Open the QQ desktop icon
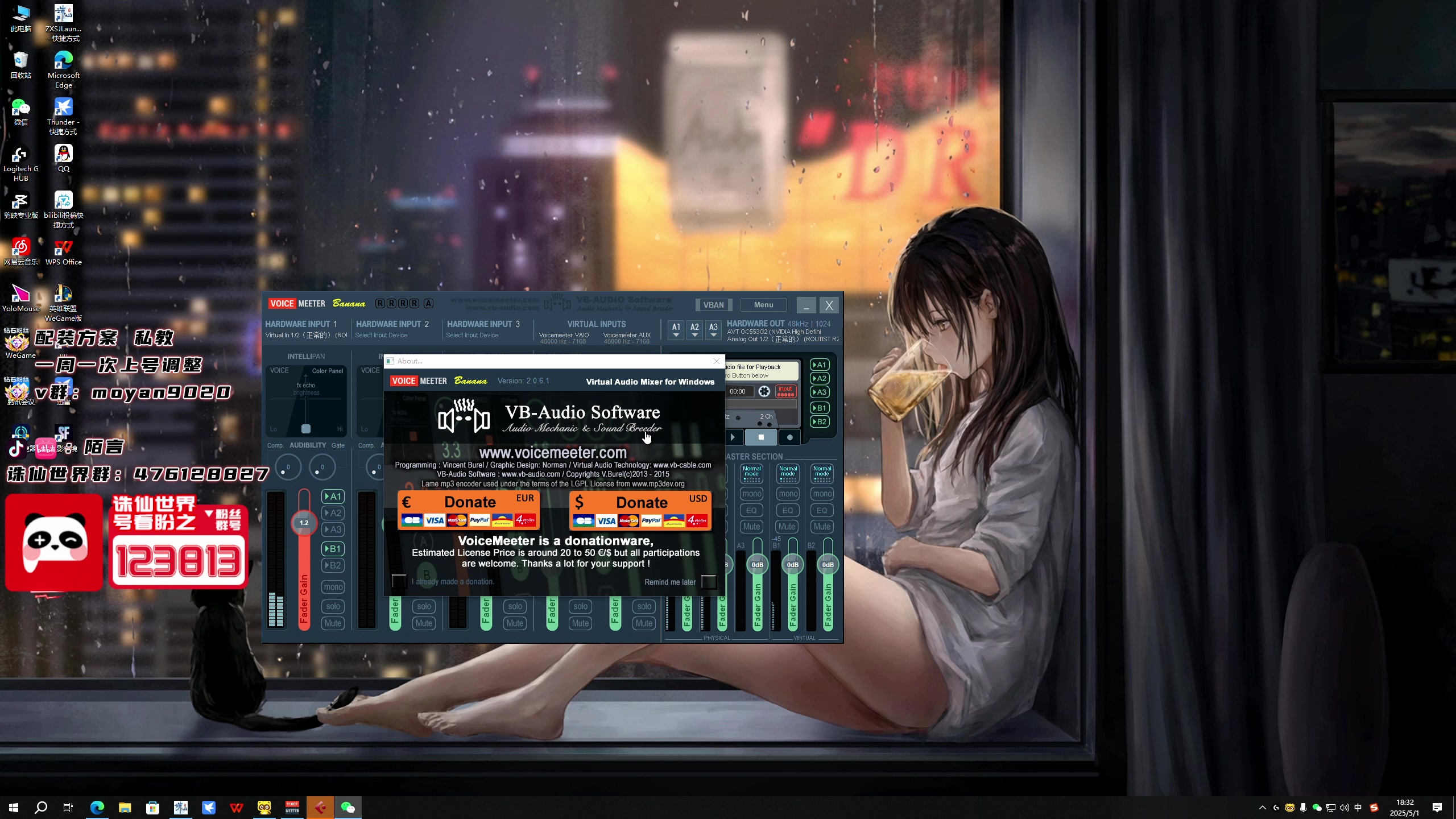Image resolution: width=1456 pixels, height=819 pixels. [64, 158]
